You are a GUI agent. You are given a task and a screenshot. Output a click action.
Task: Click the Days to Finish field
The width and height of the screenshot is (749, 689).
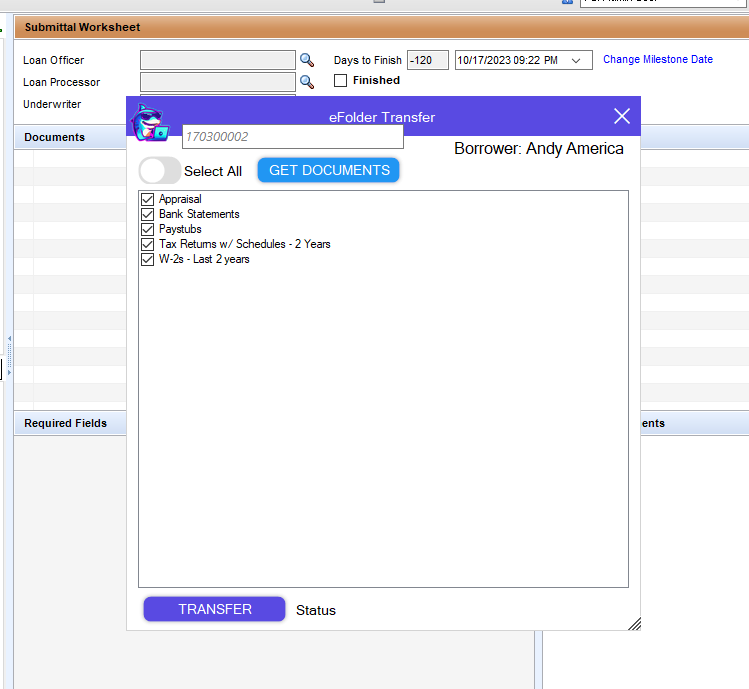(427, 61)
